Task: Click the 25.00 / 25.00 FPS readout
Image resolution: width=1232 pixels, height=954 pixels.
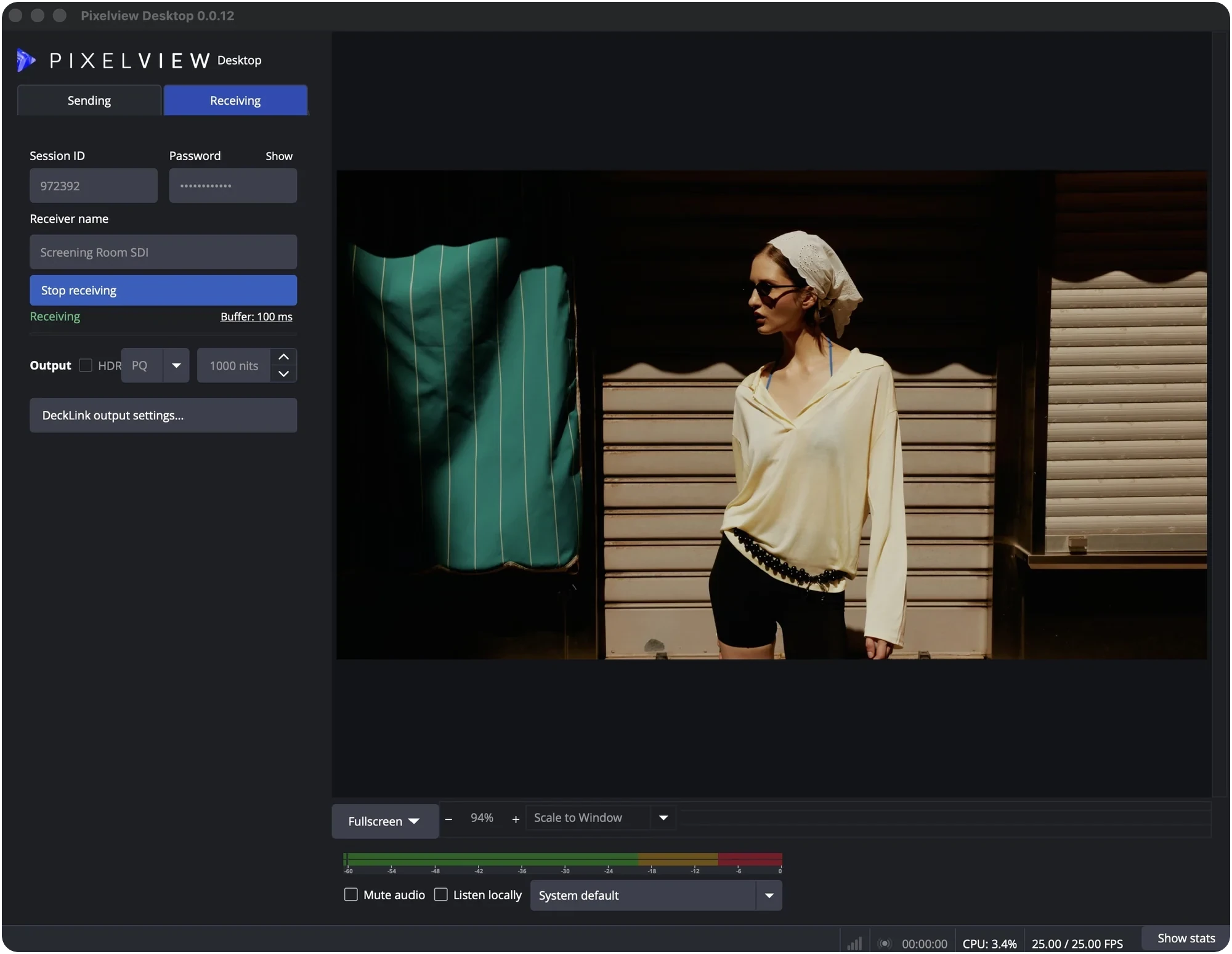Action: tap(1077, 944)
